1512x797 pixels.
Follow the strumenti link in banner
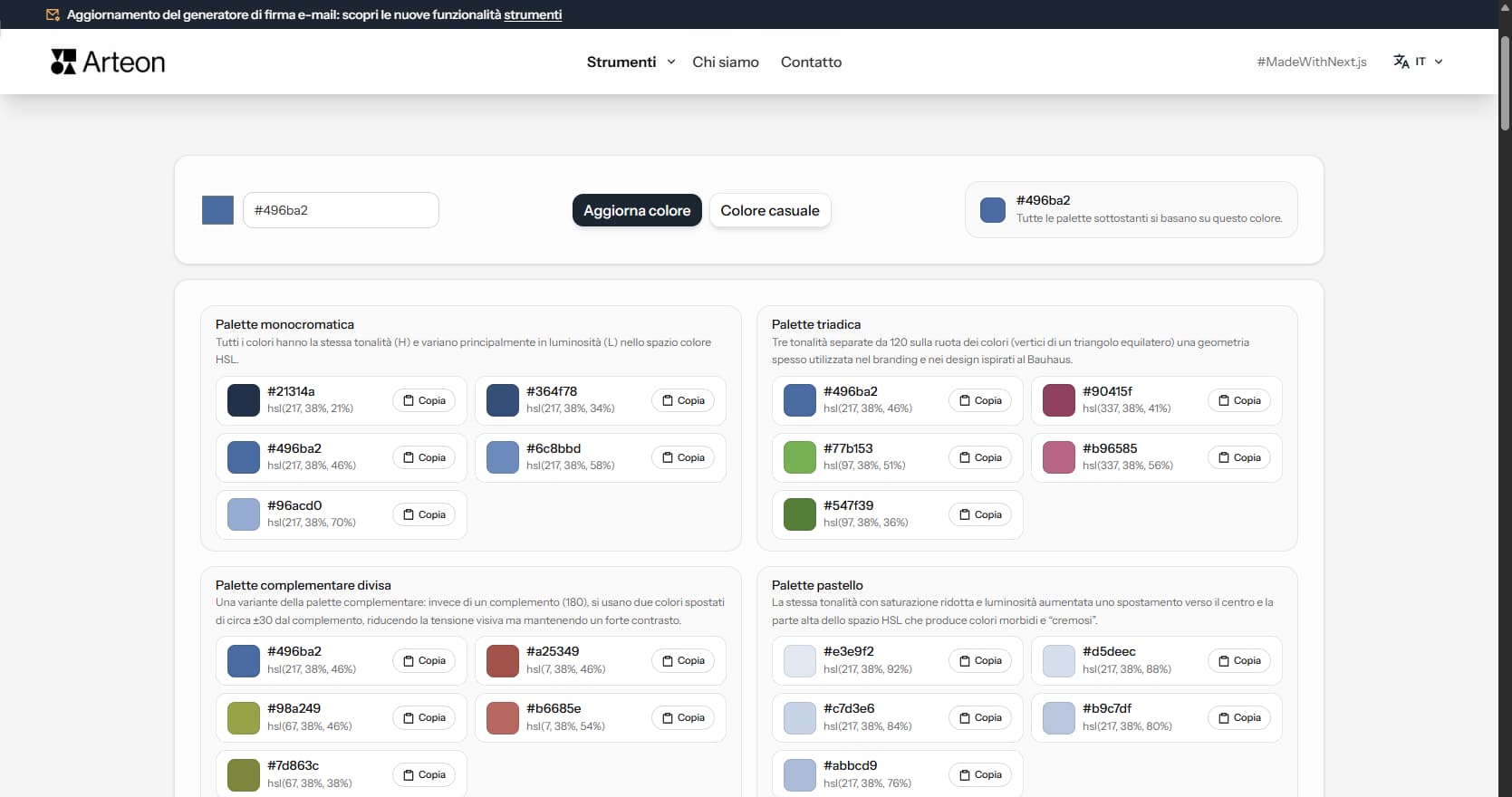(533, 14)
